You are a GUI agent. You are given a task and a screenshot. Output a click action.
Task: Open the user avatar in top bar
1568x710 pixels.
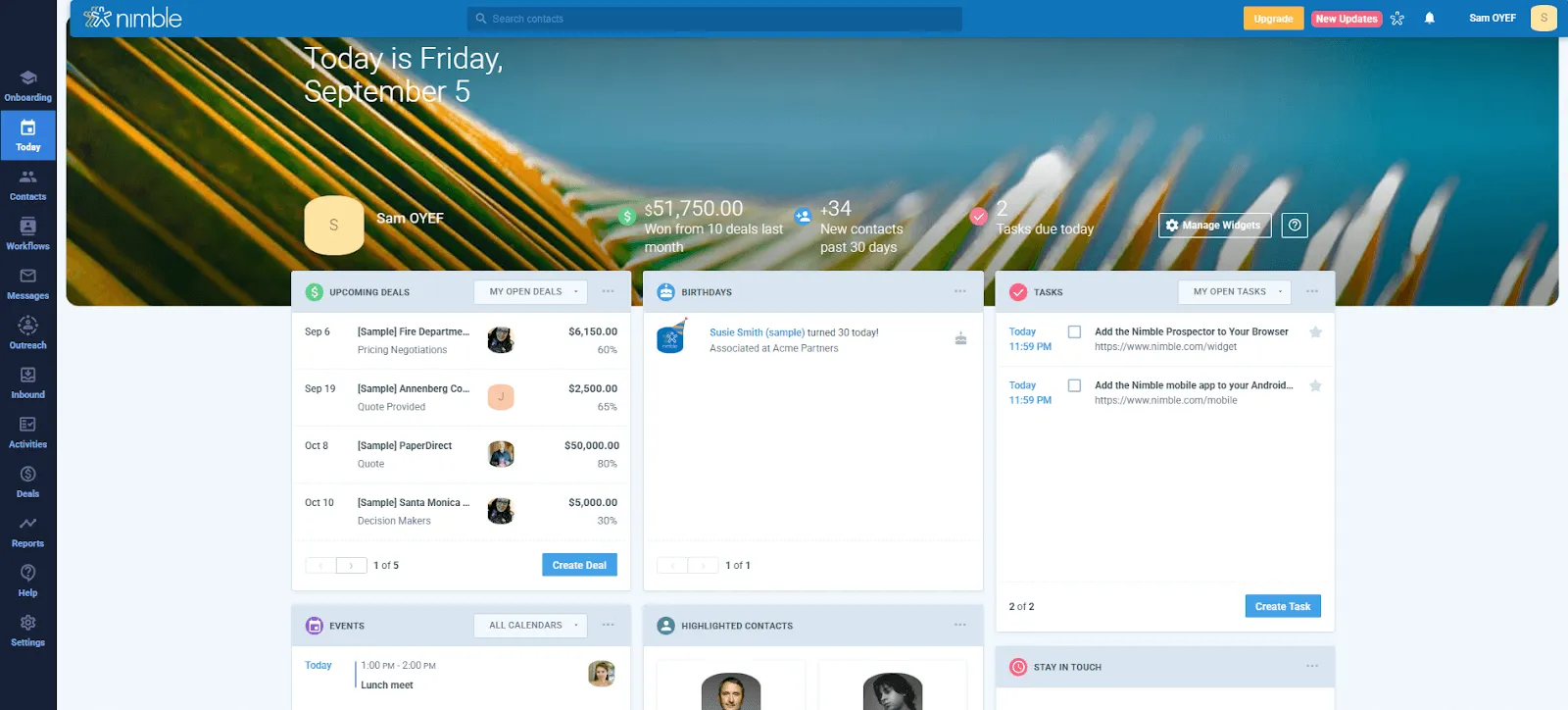click(x=1543, y=18)
